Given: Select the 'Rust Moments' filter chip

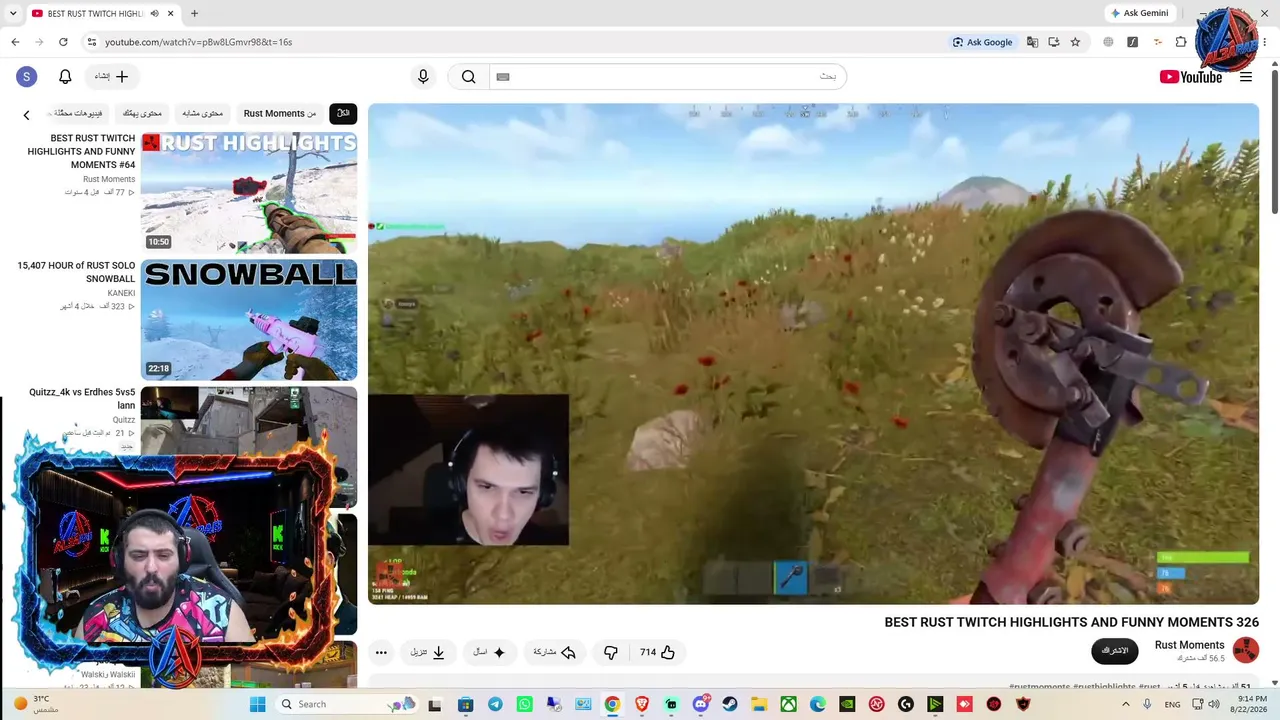Looking at the screenshot, I should click(280, 113).
